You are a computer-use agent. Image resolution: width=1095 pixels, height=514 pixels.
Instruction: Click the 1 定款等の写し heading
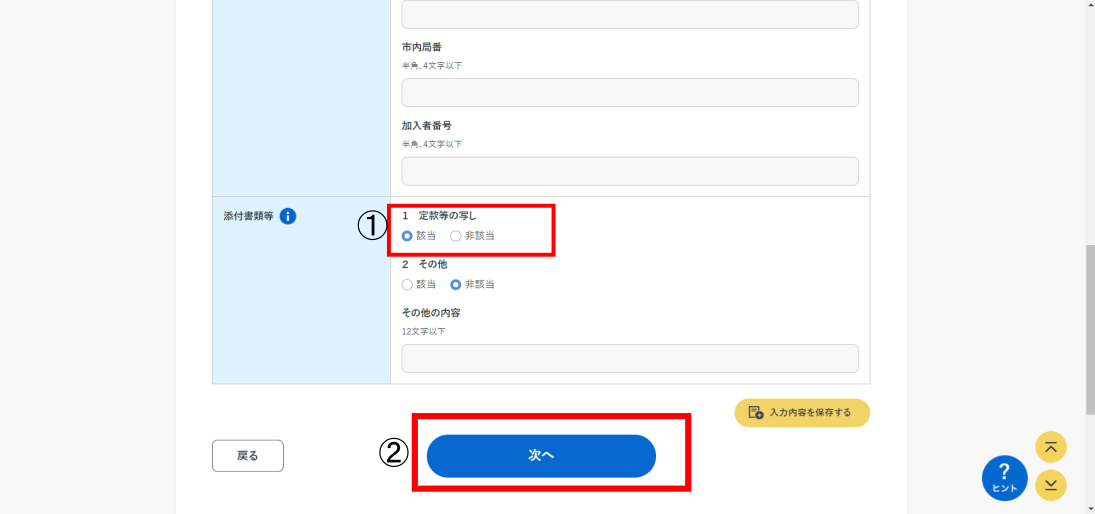(x=439, y=216)
